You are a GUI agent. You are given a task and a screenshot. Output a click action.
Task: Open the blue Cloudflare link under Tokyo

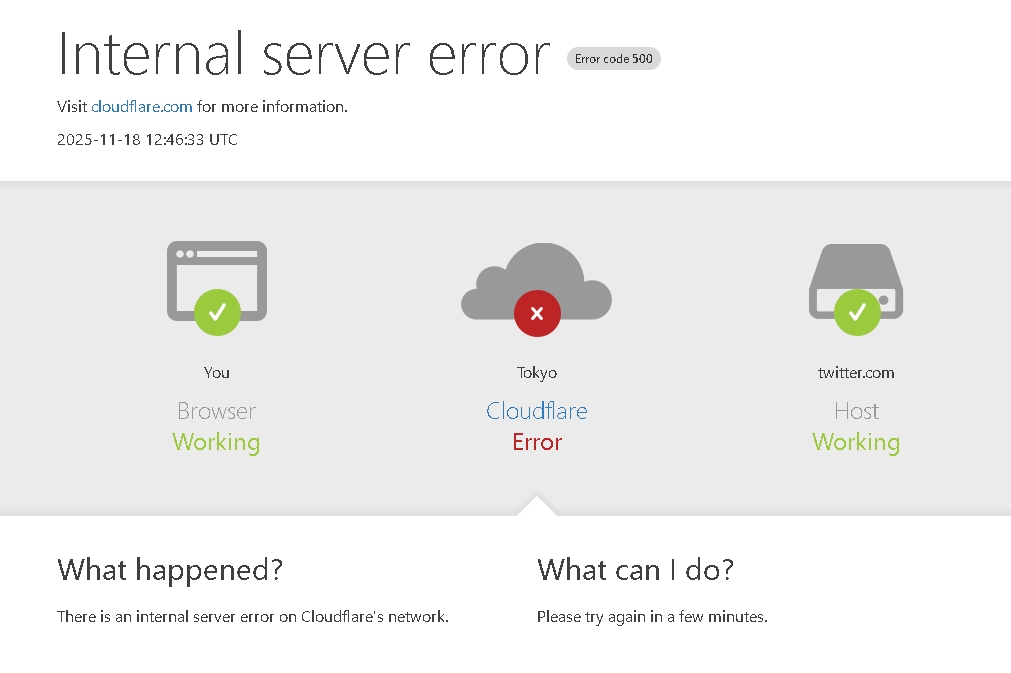pos(537,411)
